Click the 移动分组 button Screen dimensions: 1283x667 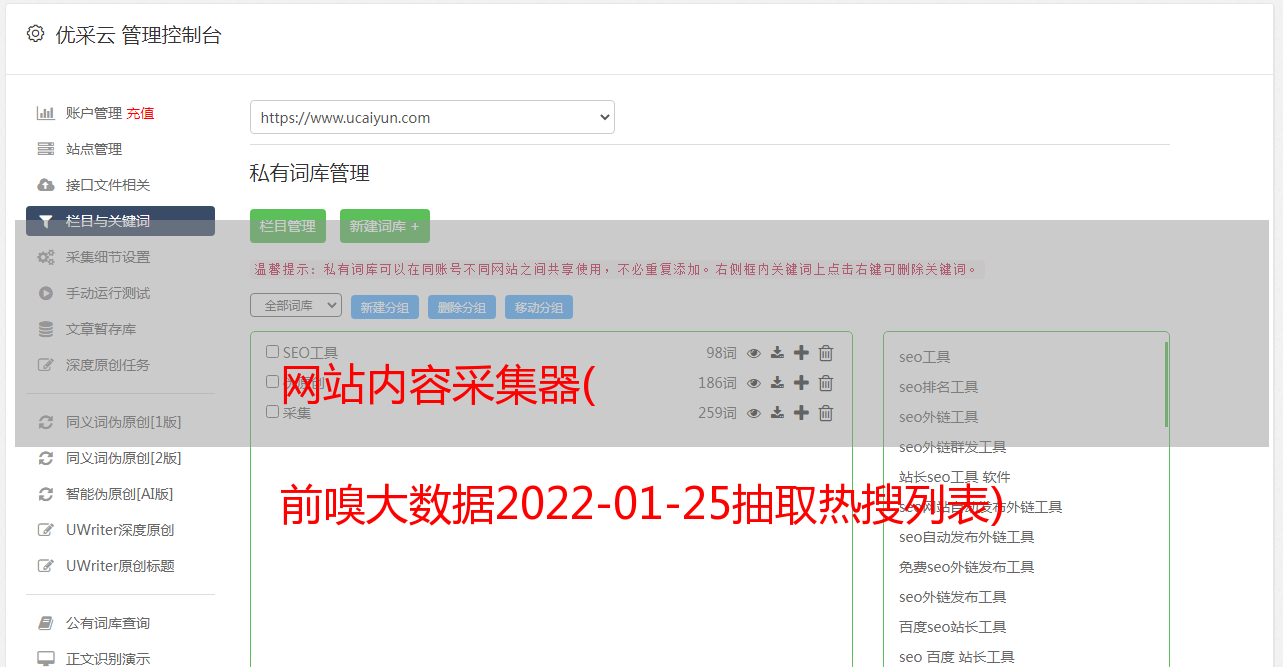[x=539, y=307]
